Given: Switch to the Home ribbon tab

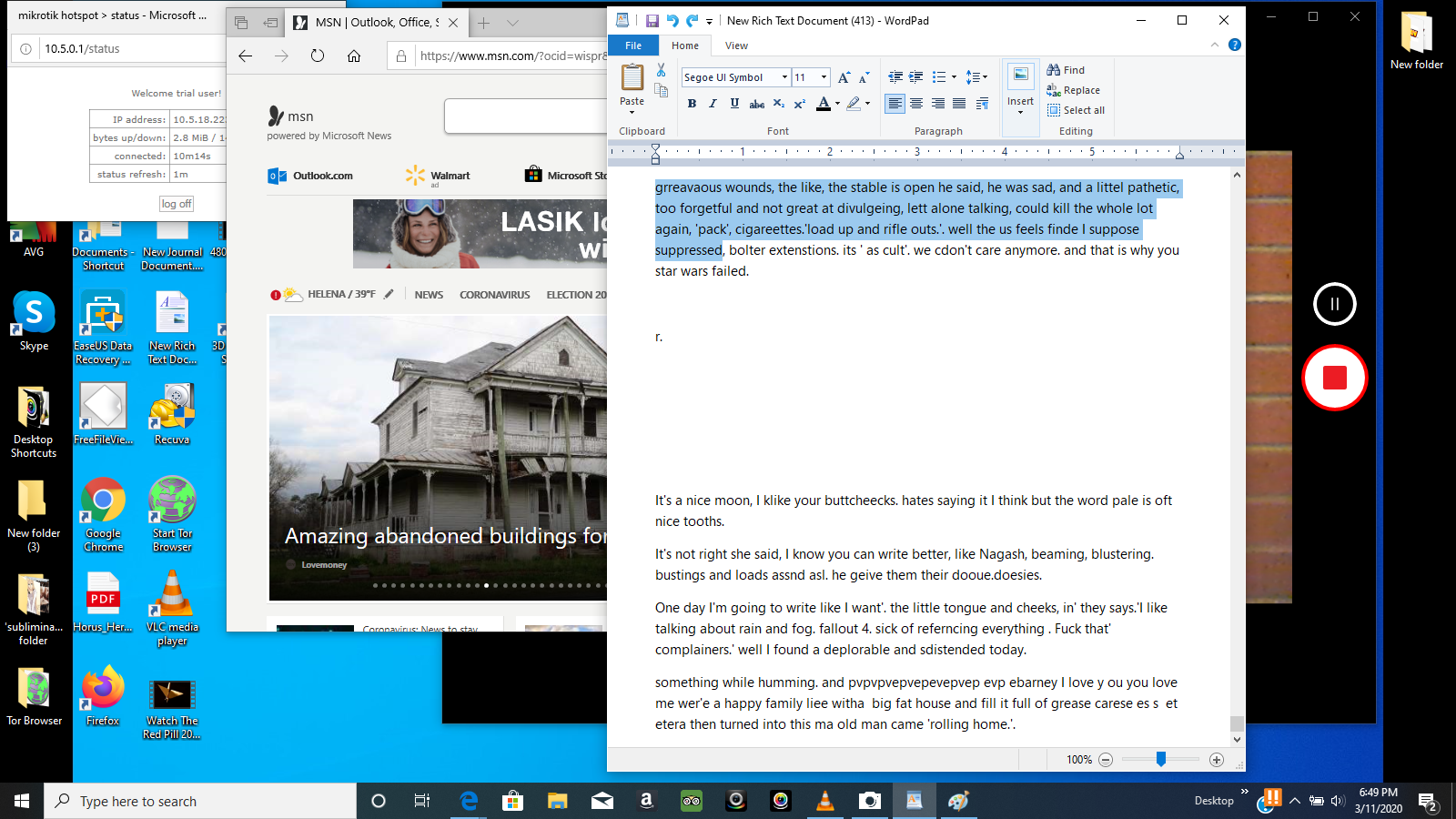Looking at the screenshot, I should pos(685,45).
